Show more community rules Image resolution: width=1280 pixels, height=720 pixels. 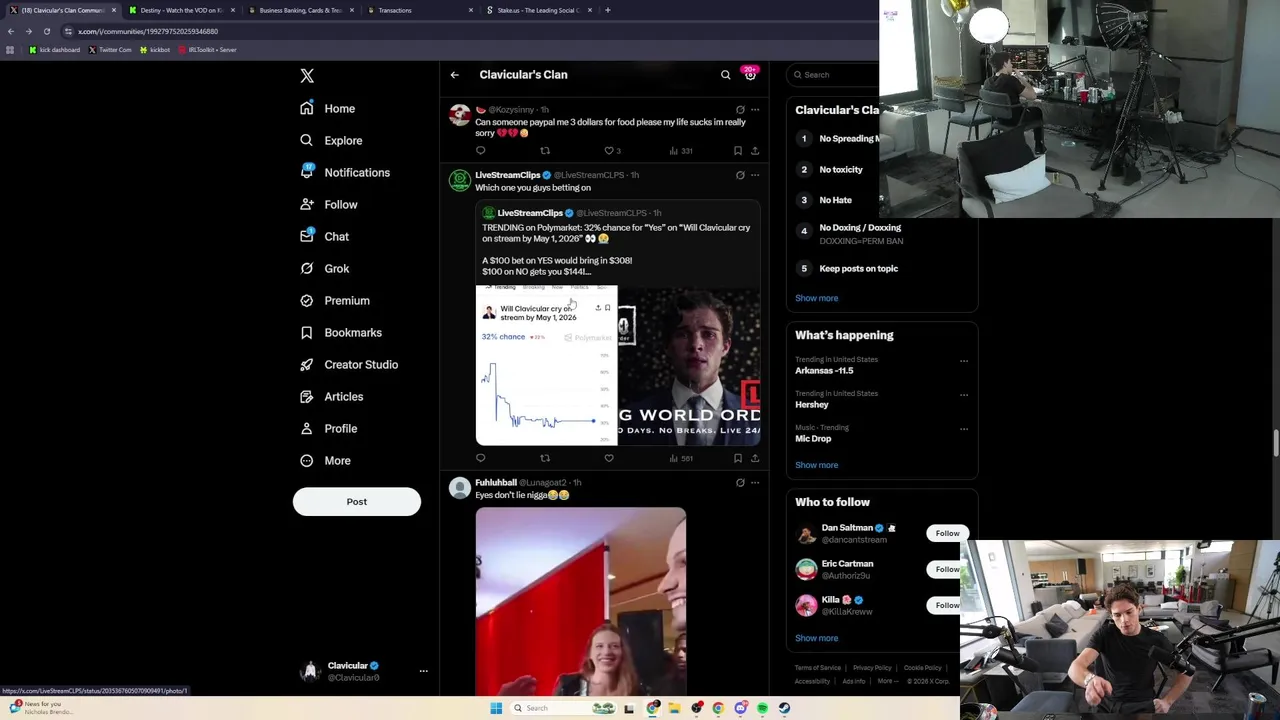coord(817,298)
